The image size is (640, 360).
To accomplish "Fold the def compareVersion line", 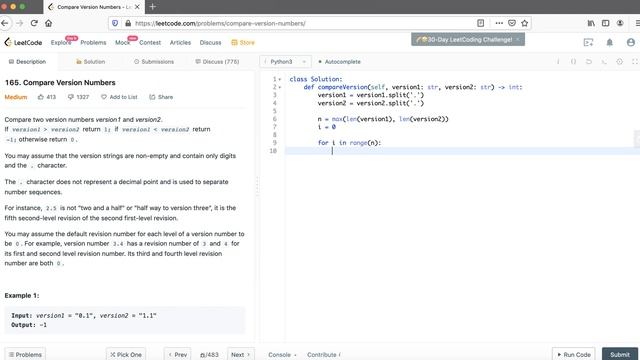I will point(280,87).
